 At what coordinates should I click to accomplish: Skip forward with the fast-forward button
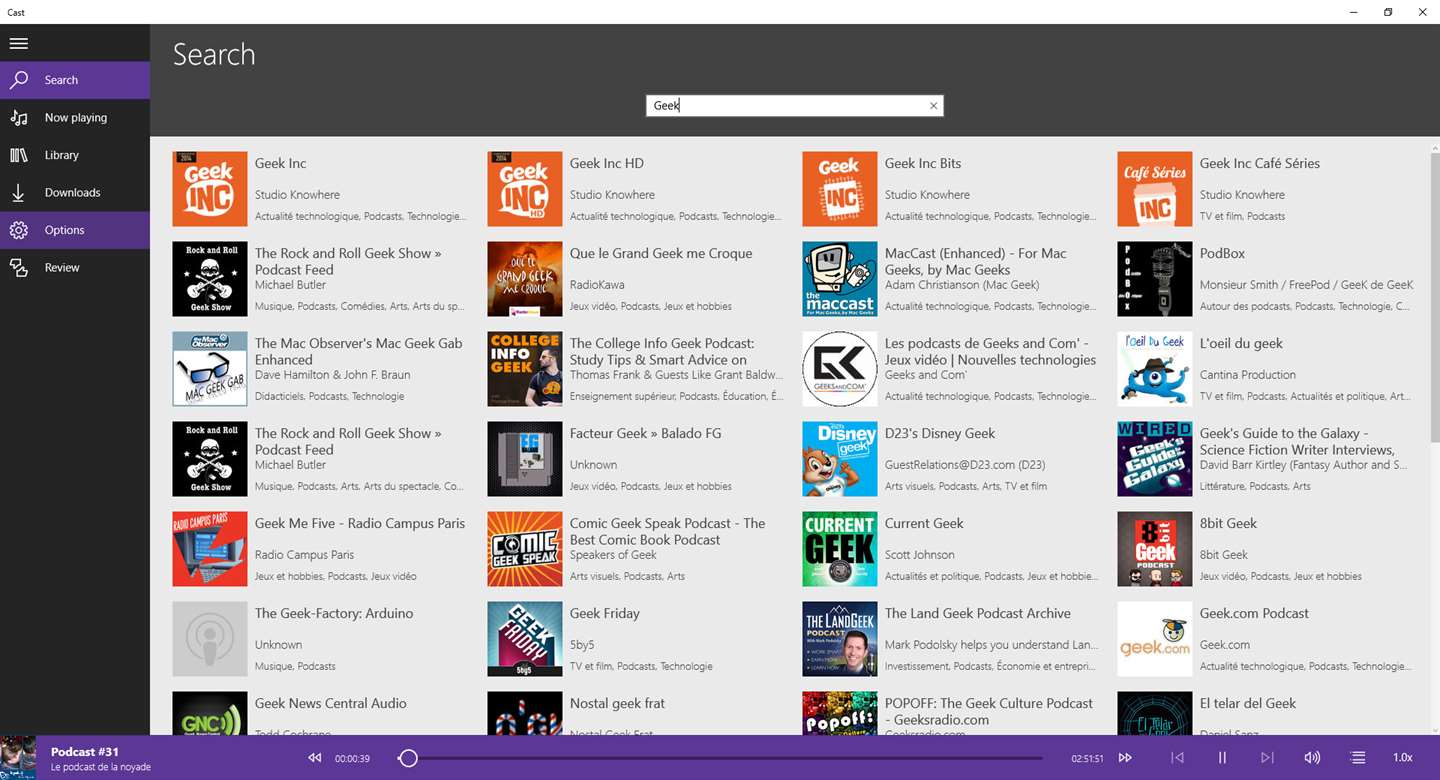point(1125,758)
